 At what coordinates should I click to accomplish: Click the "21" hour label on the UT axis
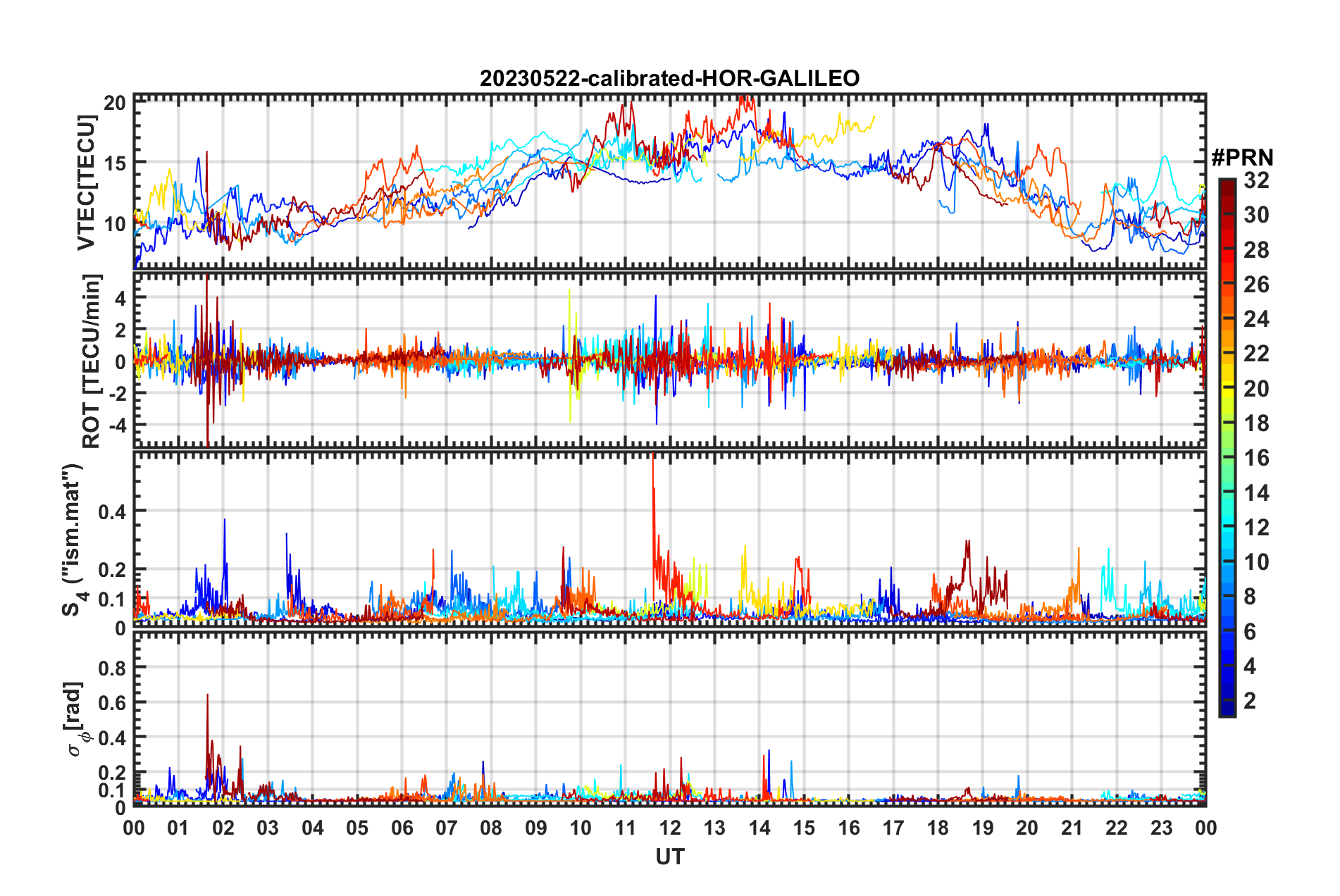click(1072, 828)
